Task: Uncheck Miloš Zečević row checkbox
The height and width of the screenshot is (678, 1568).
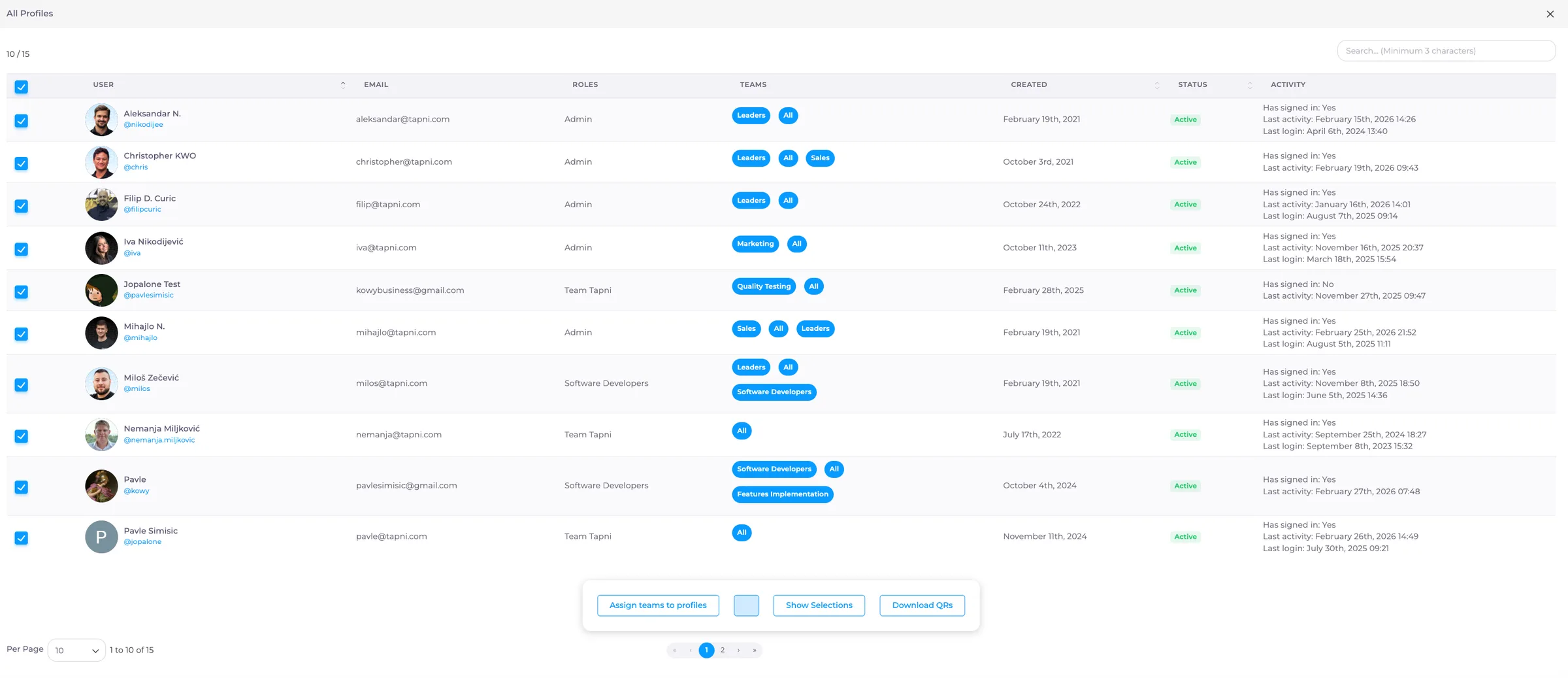Action: click(22, 385)
